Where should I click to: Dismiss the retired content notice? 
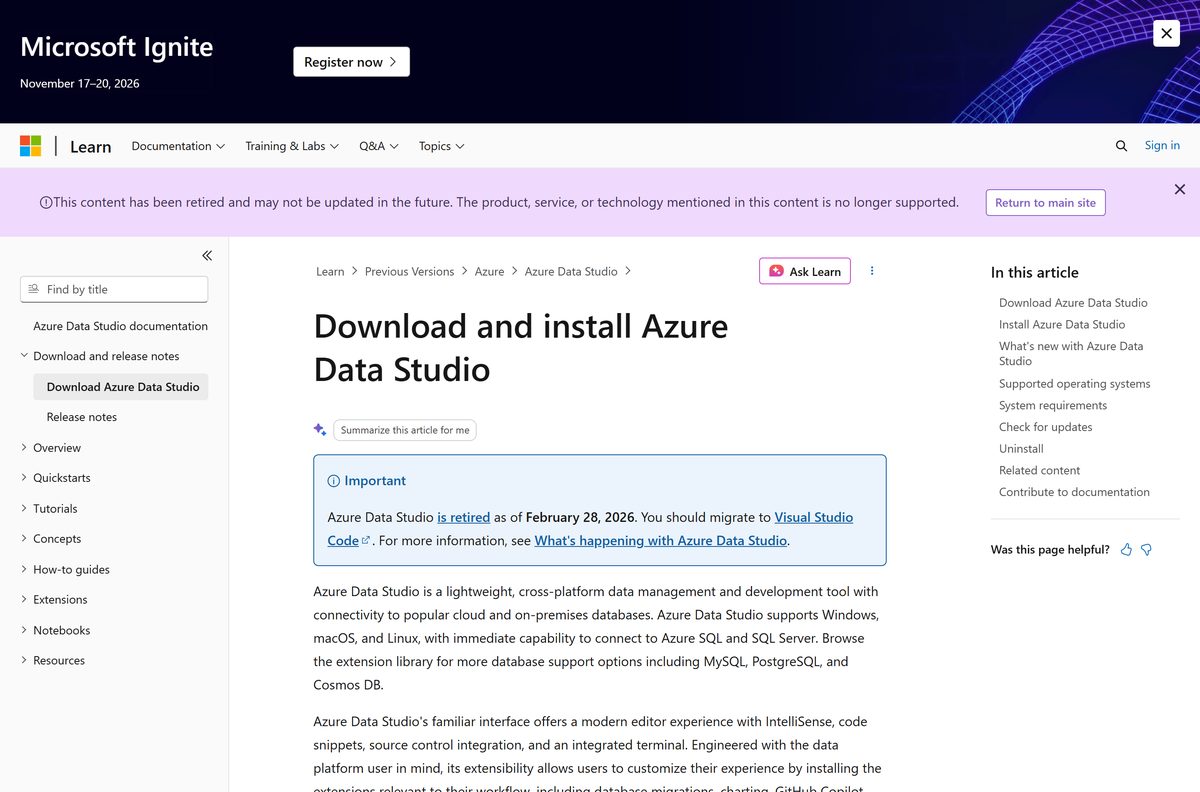(1180, 189)
